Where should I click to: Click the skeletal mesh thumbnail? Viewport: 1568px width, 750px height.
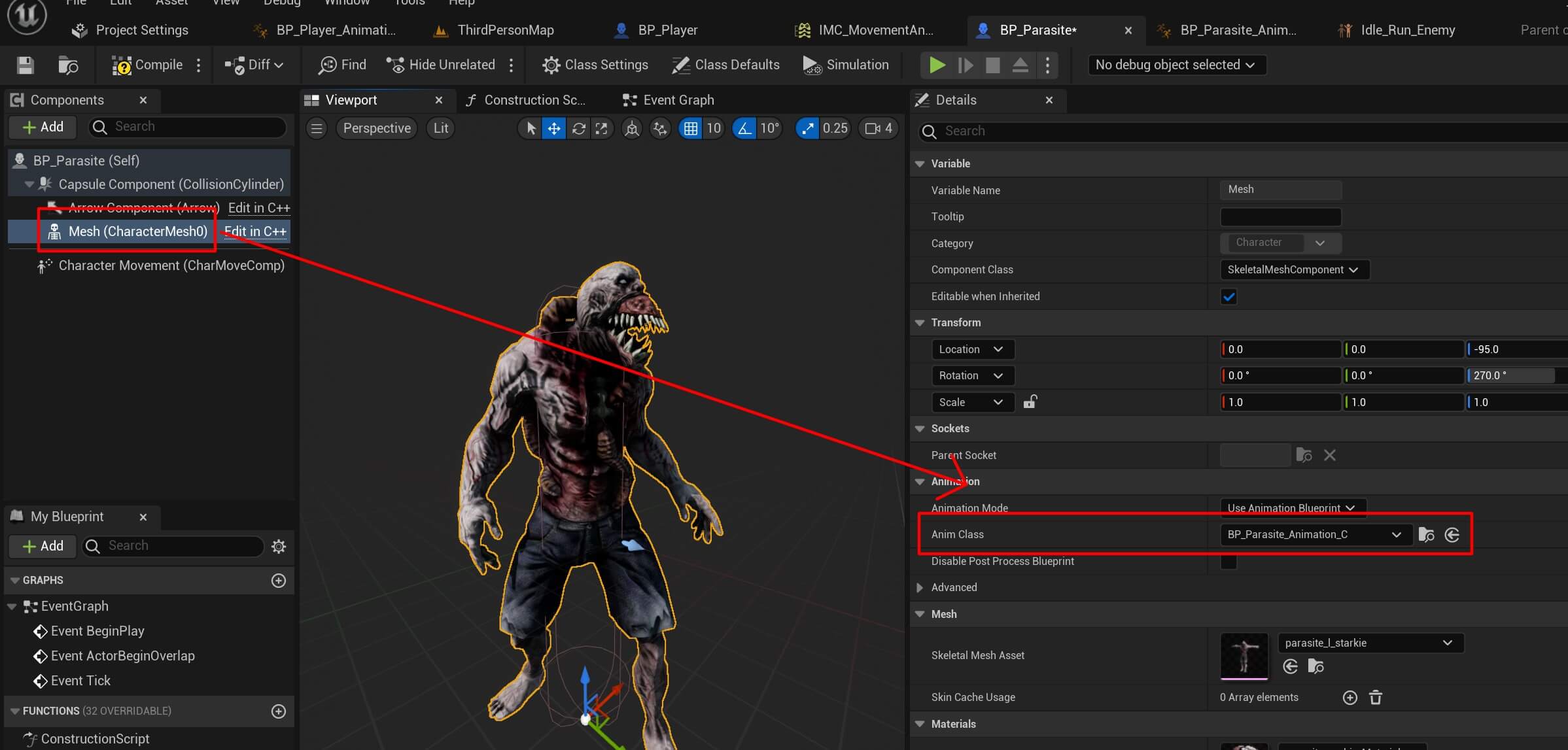[x=1244, y=656]
